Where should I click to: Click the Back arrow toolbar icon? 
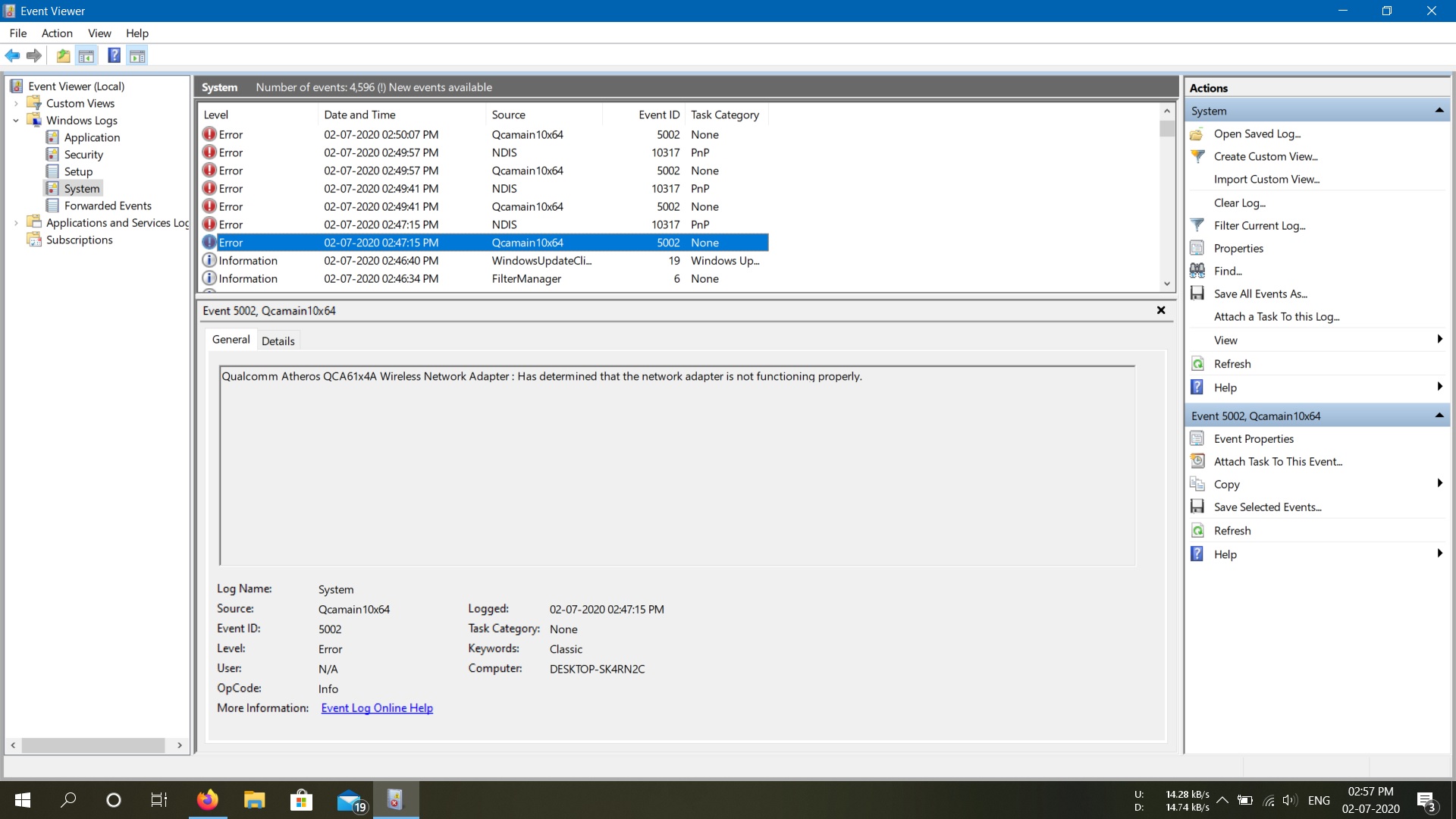click(x=12, y=55)
